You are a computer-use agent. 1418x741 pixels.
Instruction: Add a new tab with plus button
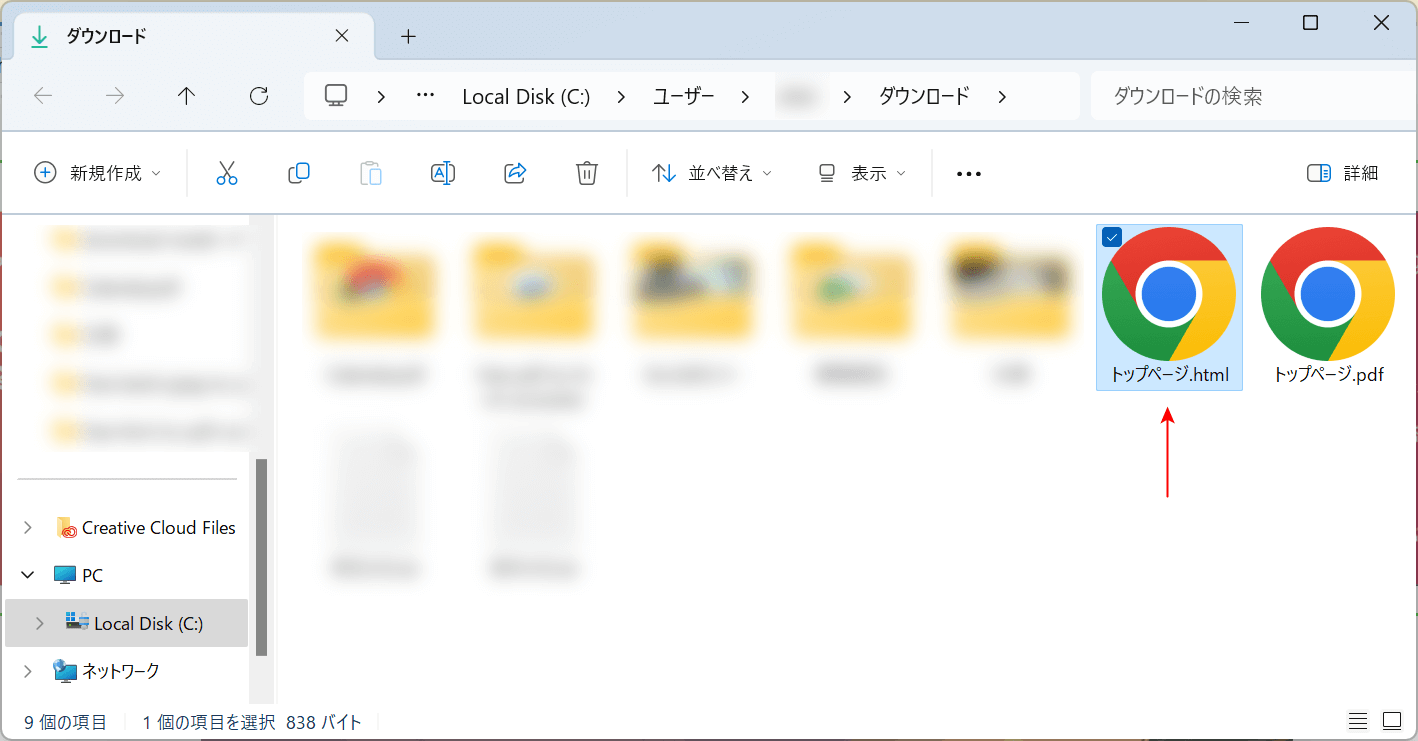[x=408, y=37]
